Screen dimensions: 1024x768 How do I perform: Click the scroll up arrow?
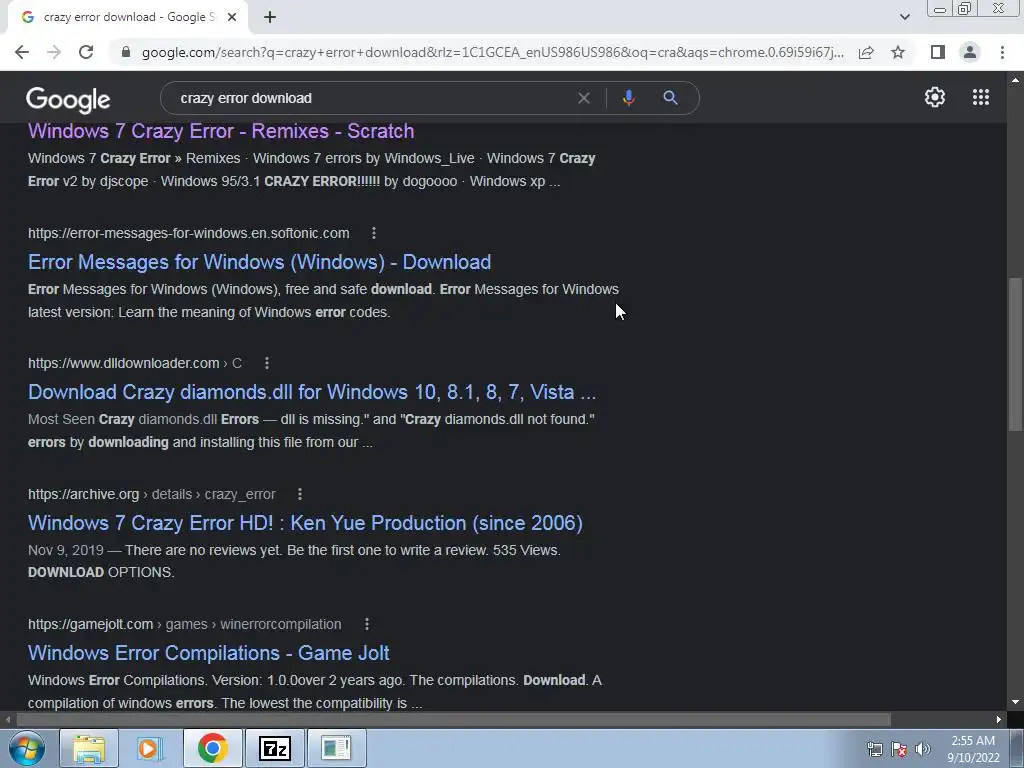click(1015, 80)
